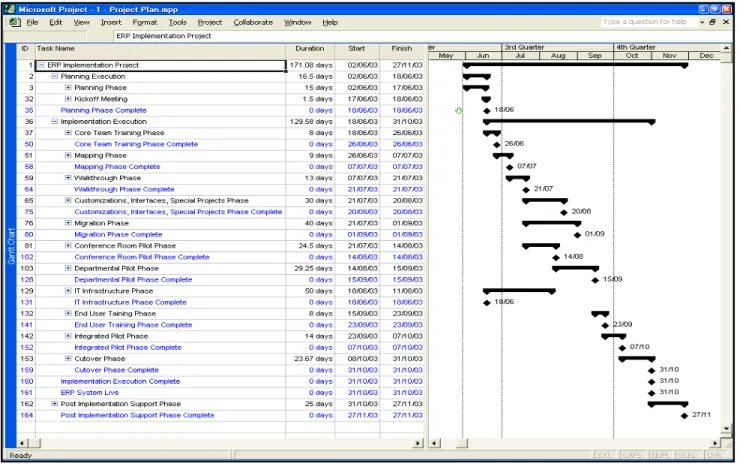Expand the Conference Room Pilot Phase task
Image resolution: width=740 pixels, height=464 pixels.
click(x=68, y=246)
